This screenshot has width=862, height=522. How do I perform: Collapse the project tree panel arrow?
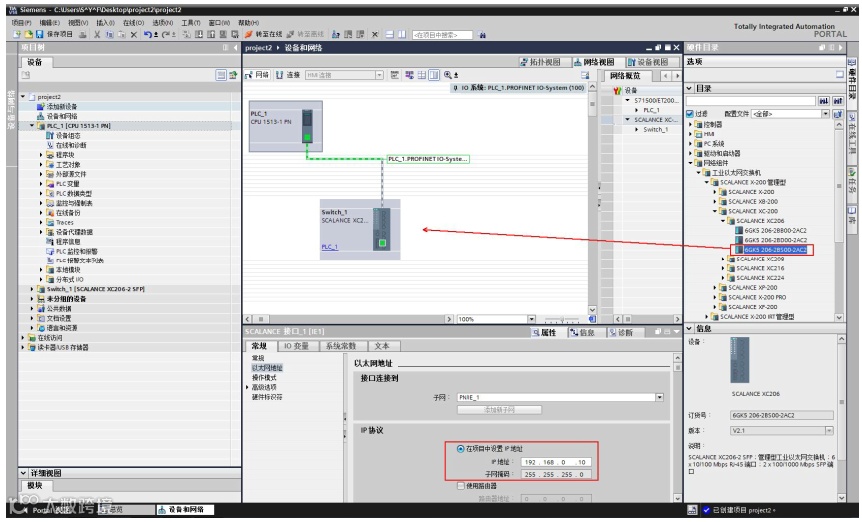coord(235,48)
